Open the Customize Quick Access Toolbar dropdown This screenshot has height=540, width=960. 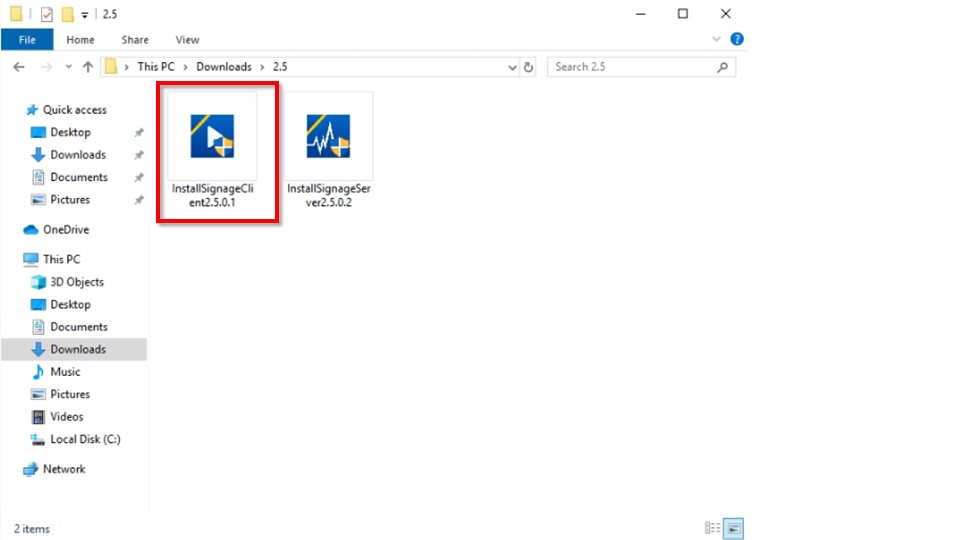tap(84, 14)
